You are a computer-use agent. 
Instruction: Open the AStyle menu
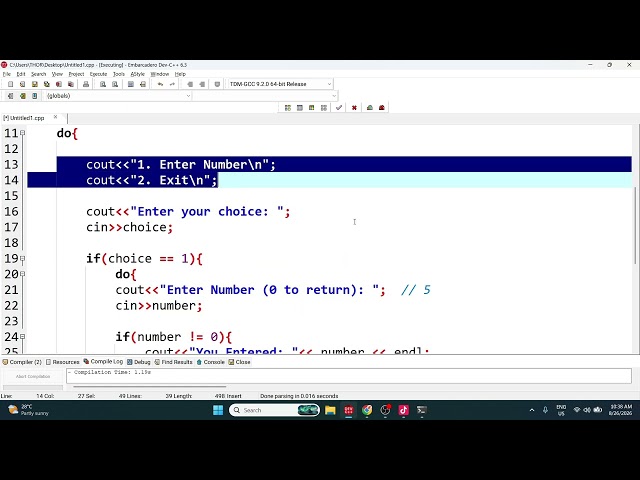tap(138, 74)
